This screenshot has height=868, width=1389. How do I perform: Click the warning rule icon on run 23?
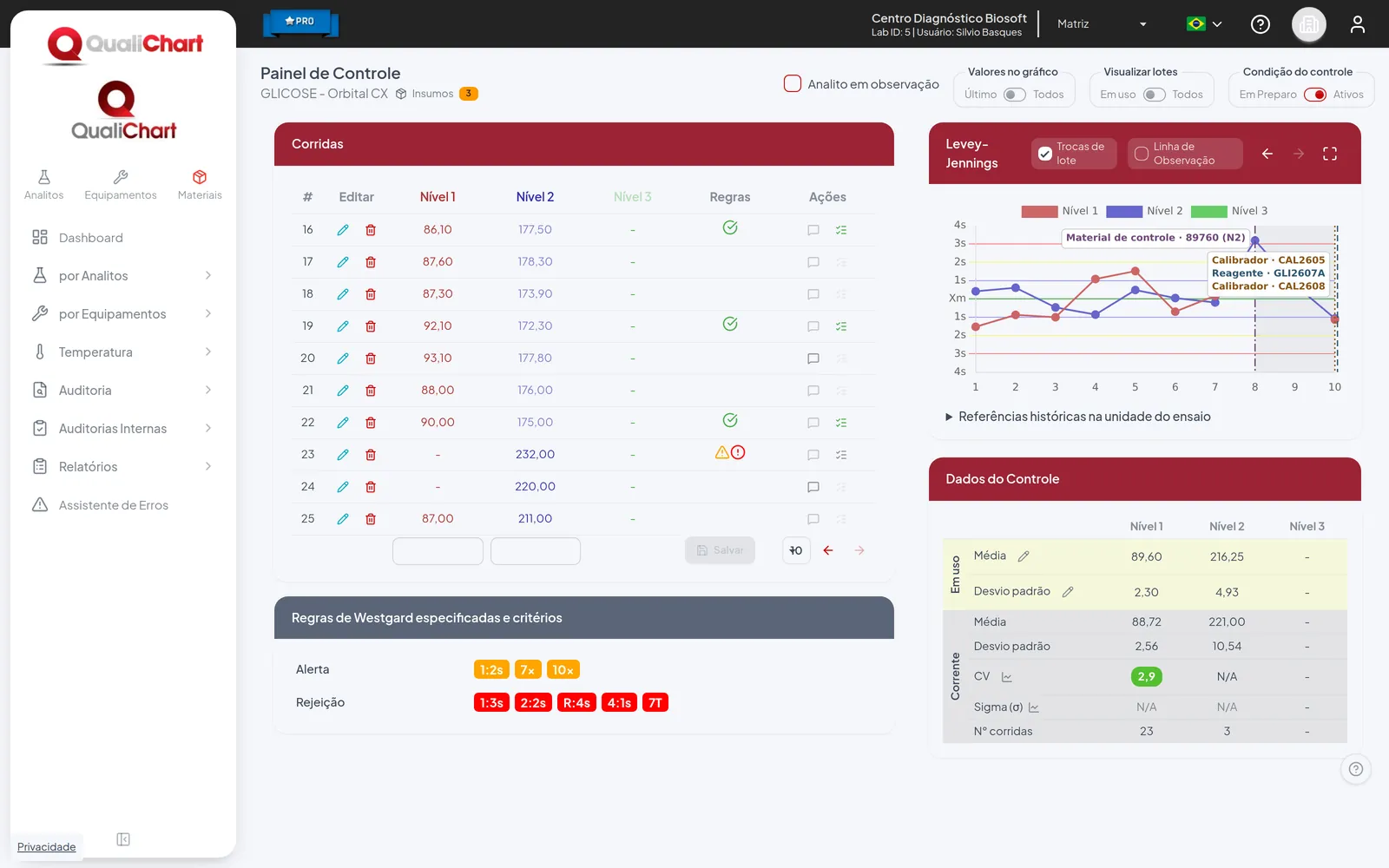[x=721, y=452]
